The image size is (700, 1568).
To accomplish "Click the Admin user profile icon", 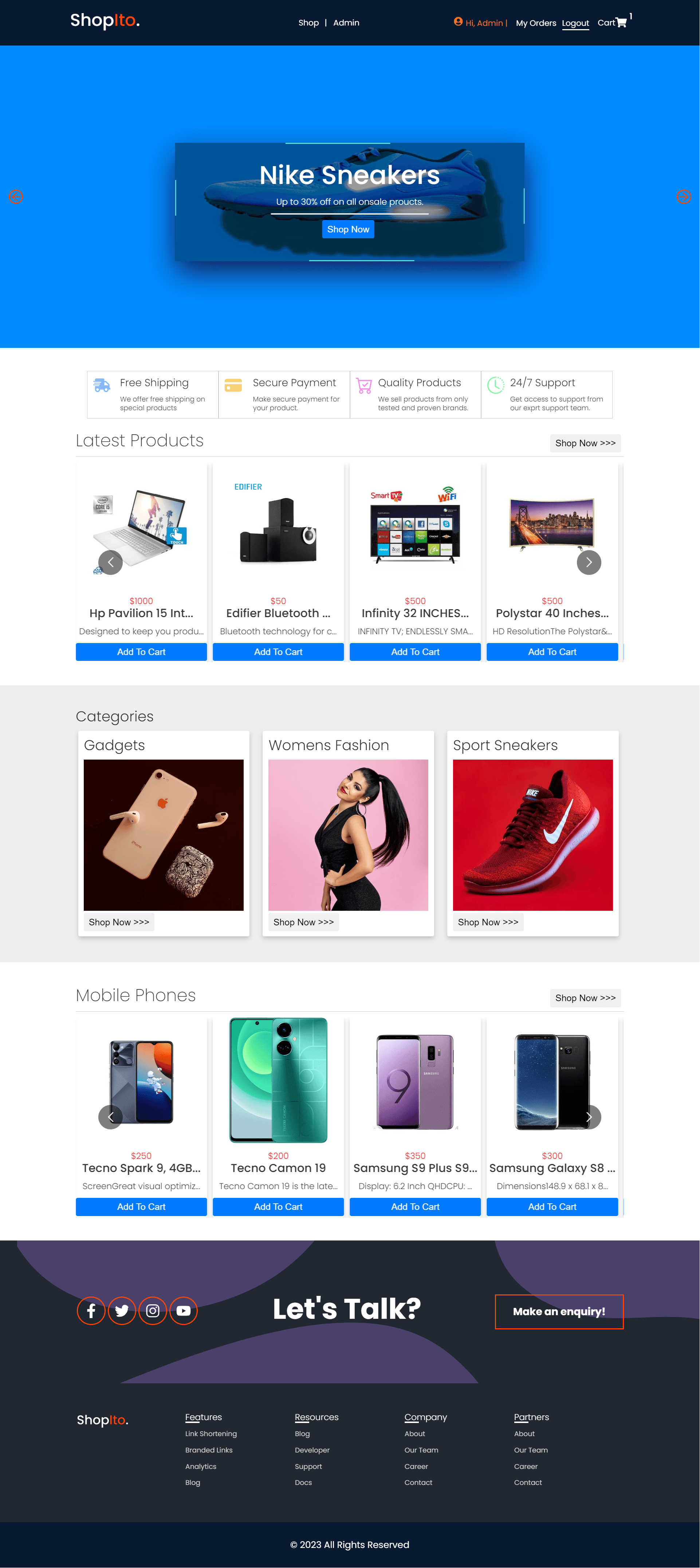I will (458, 22).
